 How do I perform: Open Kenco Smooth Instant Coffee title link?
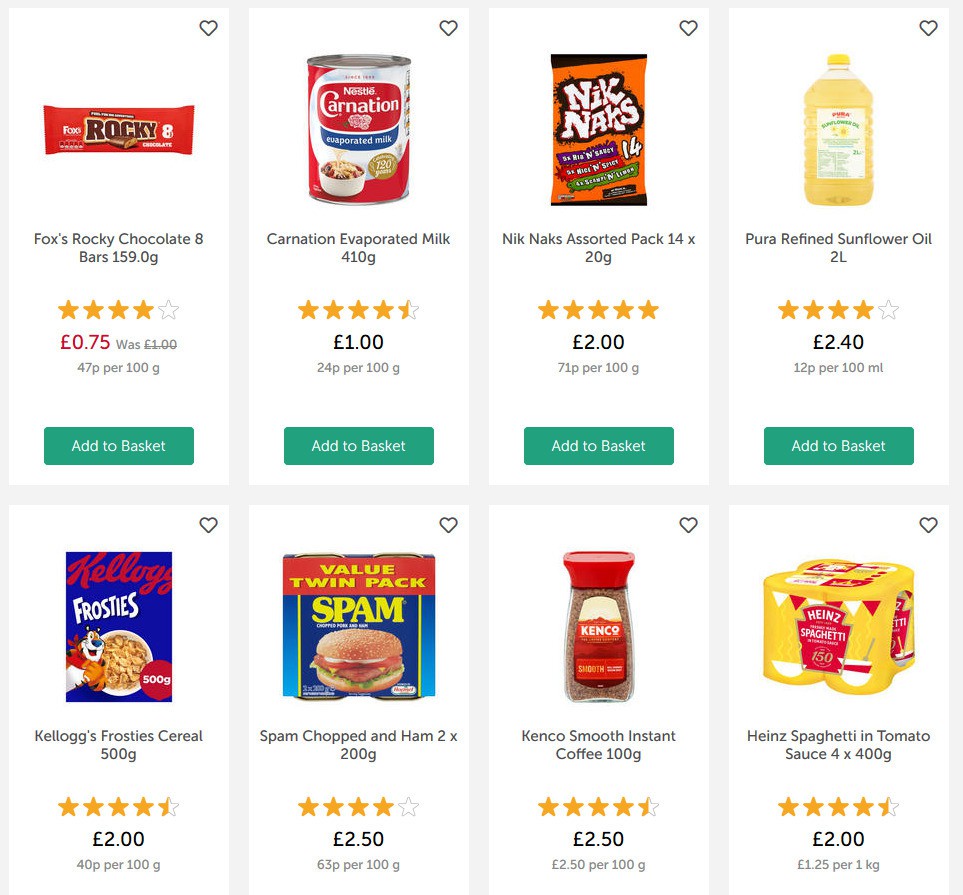pos(599,745)
